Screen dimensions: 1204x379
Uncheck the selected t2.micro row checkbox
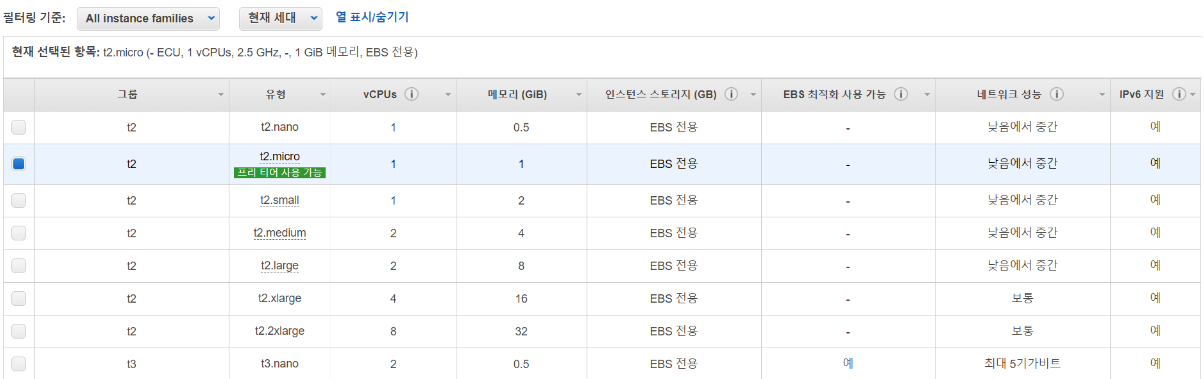[19, 164]
